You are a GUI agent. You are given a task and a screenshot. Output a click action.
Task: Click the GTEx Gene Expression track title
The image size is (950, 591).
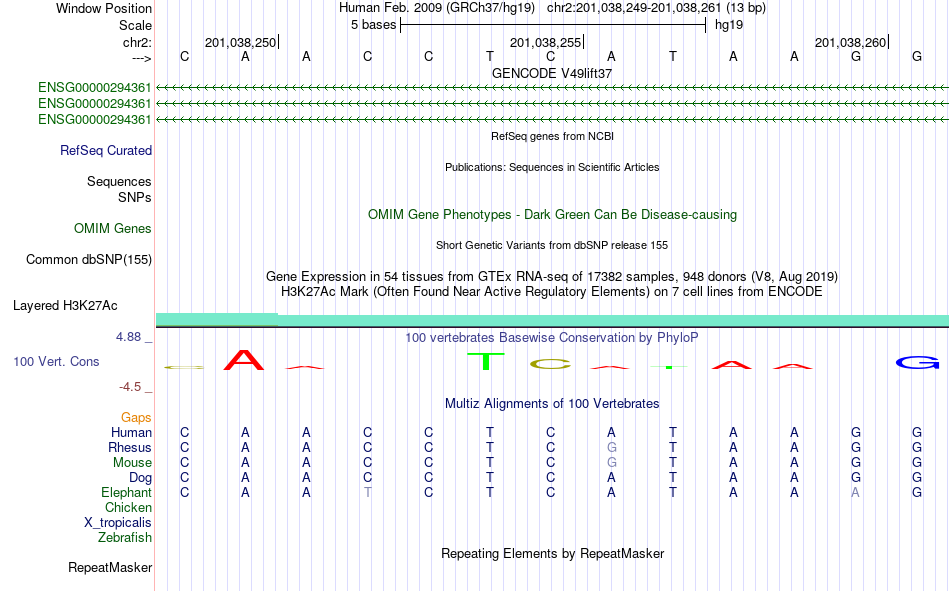tap(552, 276)
